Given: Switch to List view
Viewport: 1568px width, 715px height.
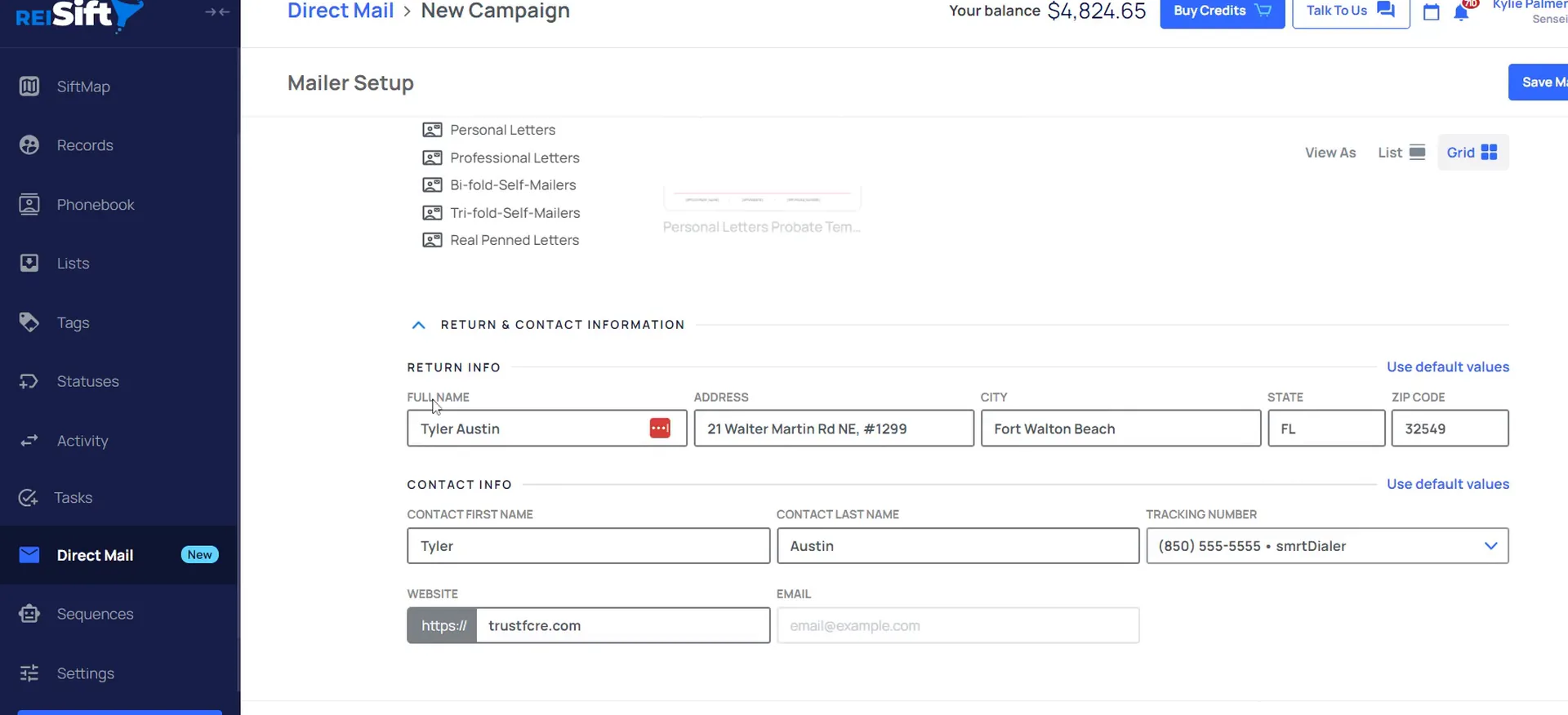Looking at the screenshot, I should tap(1401, 153).
